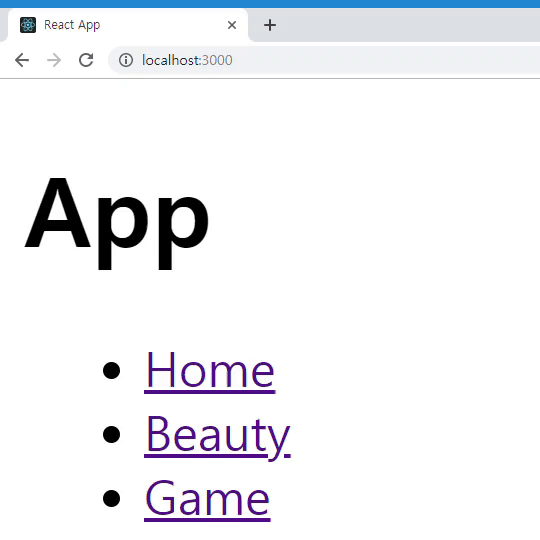540x540 pixels.
Task: Focus the localhost:3000 address bar
Action: tap(324, 60)
